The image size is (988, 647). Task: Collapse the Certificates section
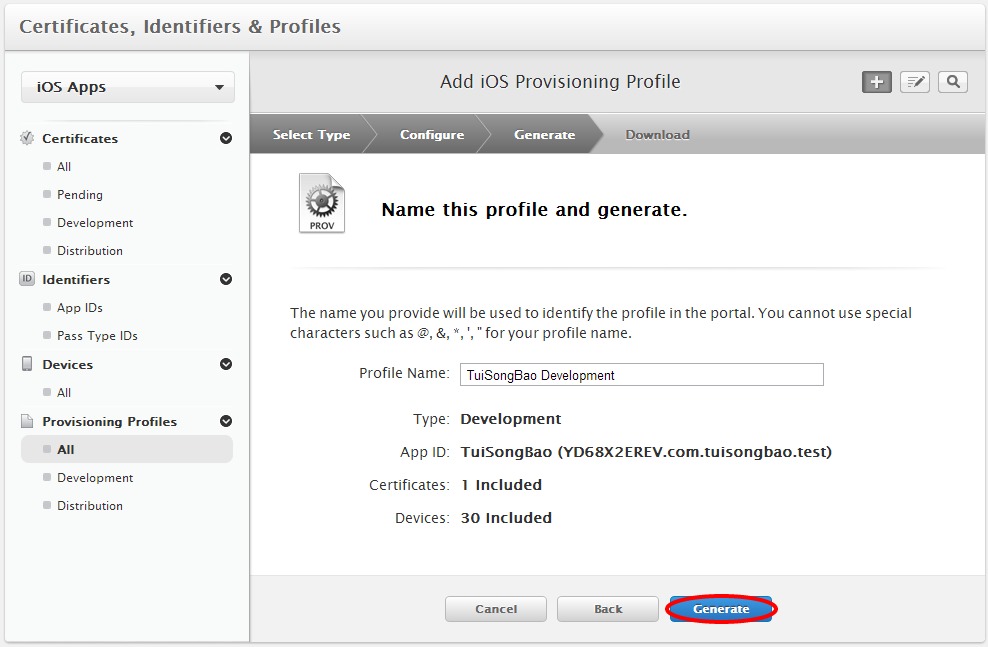[226, 138]
